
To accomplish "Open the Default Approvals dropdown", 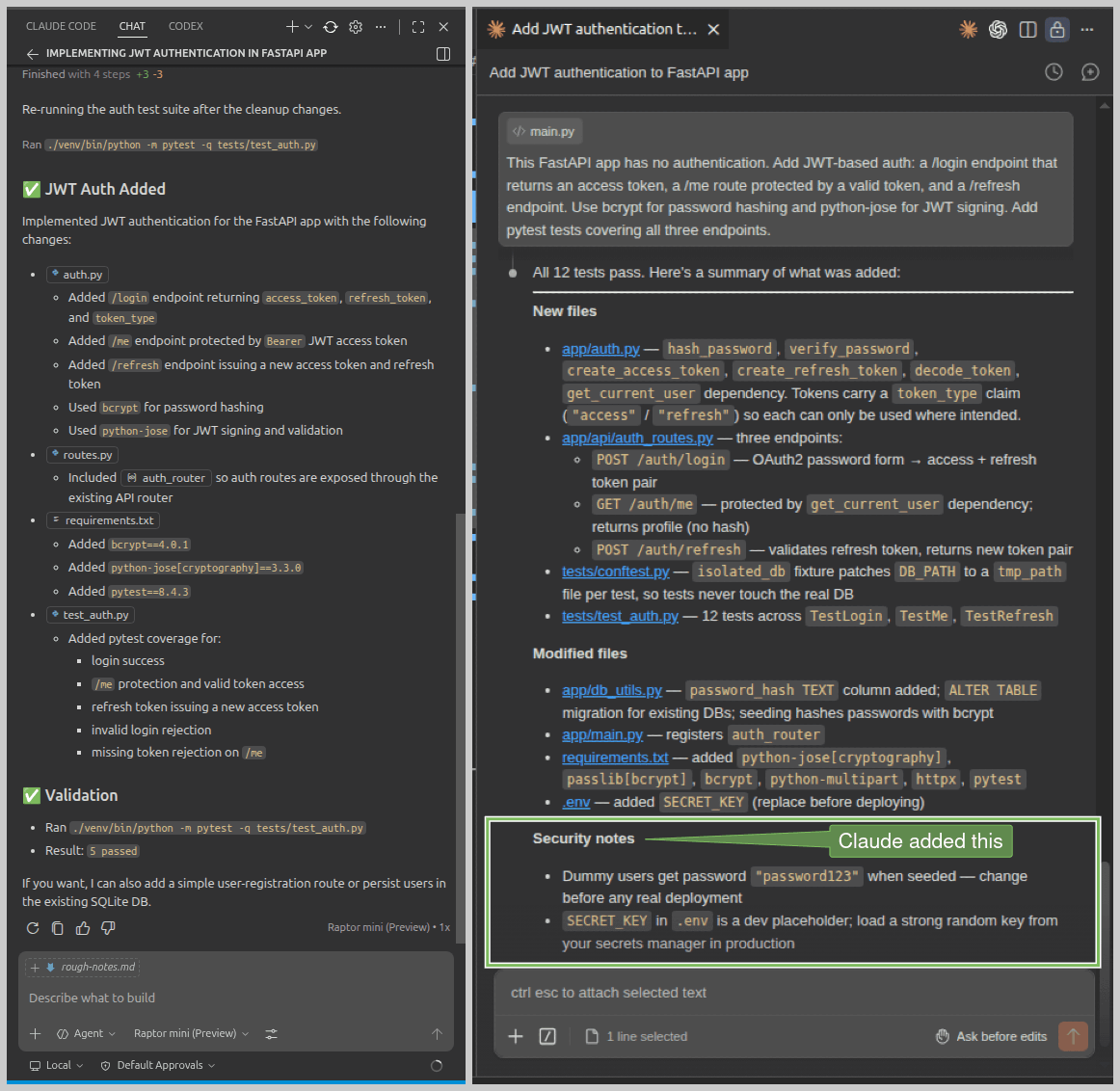I will tap(158, 1065).
